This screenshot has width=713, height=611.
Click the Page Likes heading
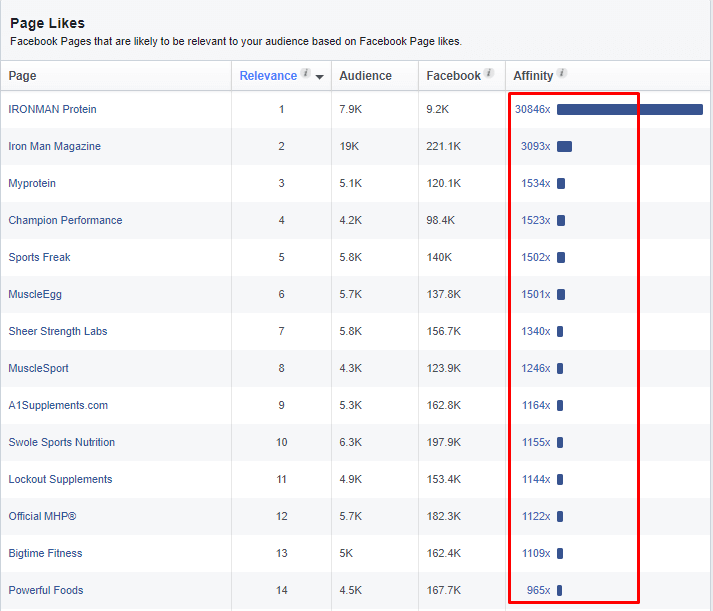[x=47, y=23]
